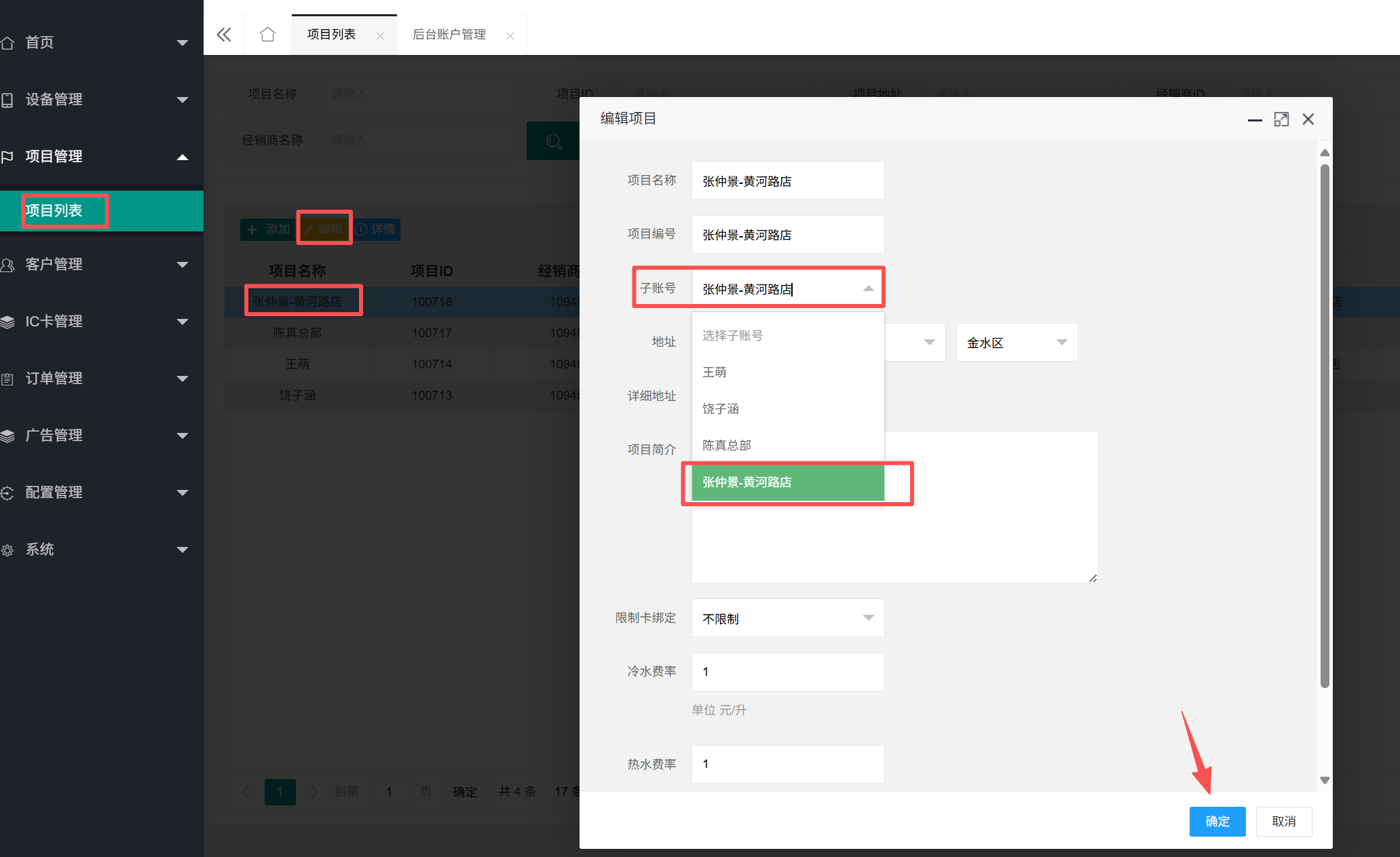This screenshot has height=857, width=1400.
Task: Toggle the 子账号 dropdown arrow
Action: click(869, 288)
